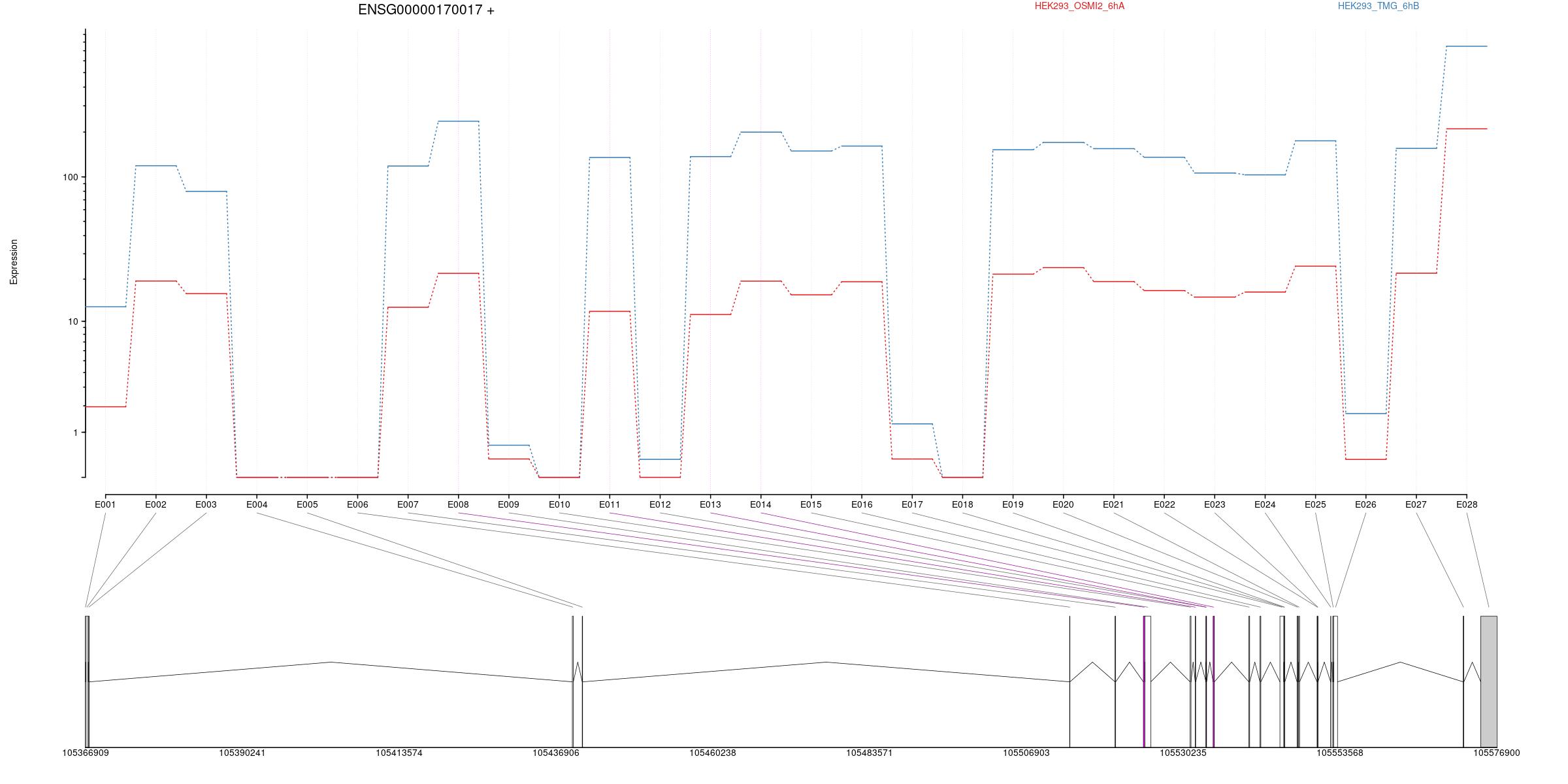This screenshot has height=784, width=1568.
Task: Click genomic coordinate 105390241
Action: pos(242,753)
